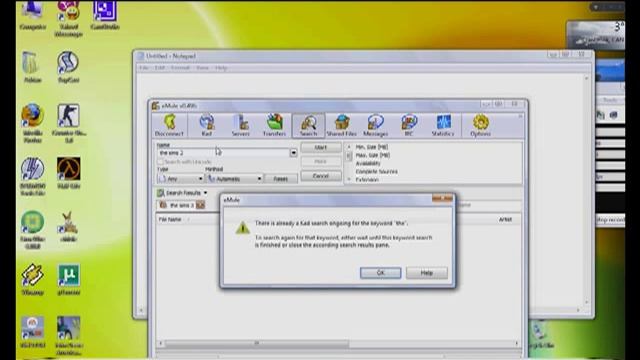
Task: Toggle the Search with Unicode checkbox
Action: click(x=160, y=162)
